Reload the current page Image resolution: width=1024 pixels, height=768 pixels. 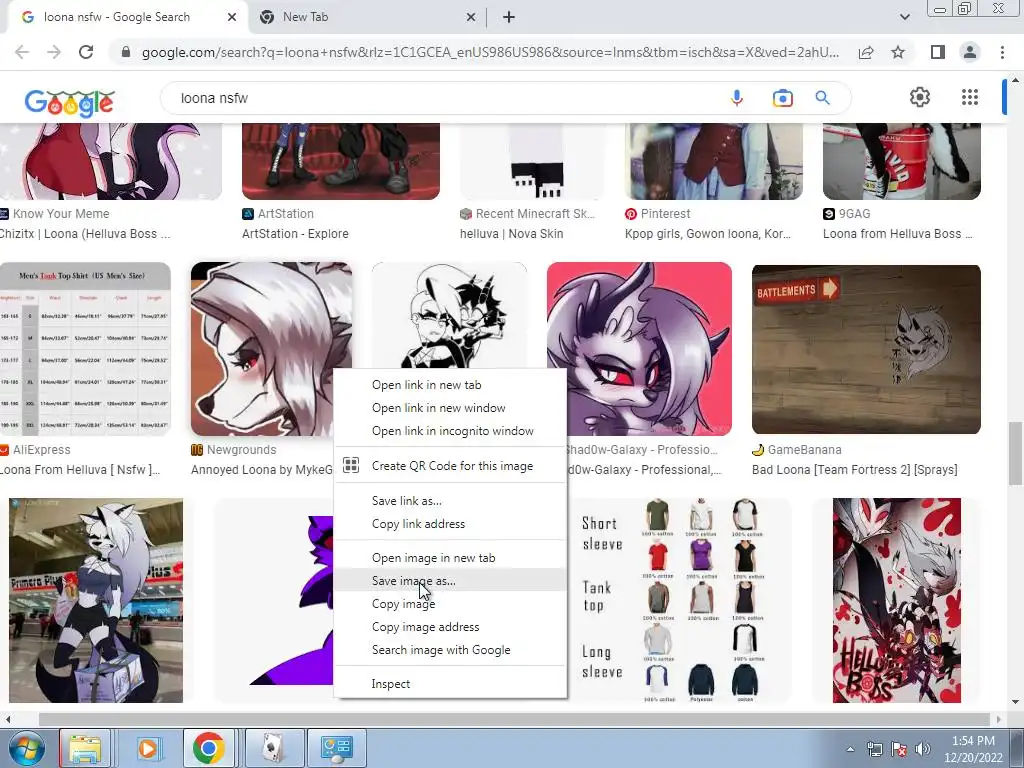[x=86, y=52]
